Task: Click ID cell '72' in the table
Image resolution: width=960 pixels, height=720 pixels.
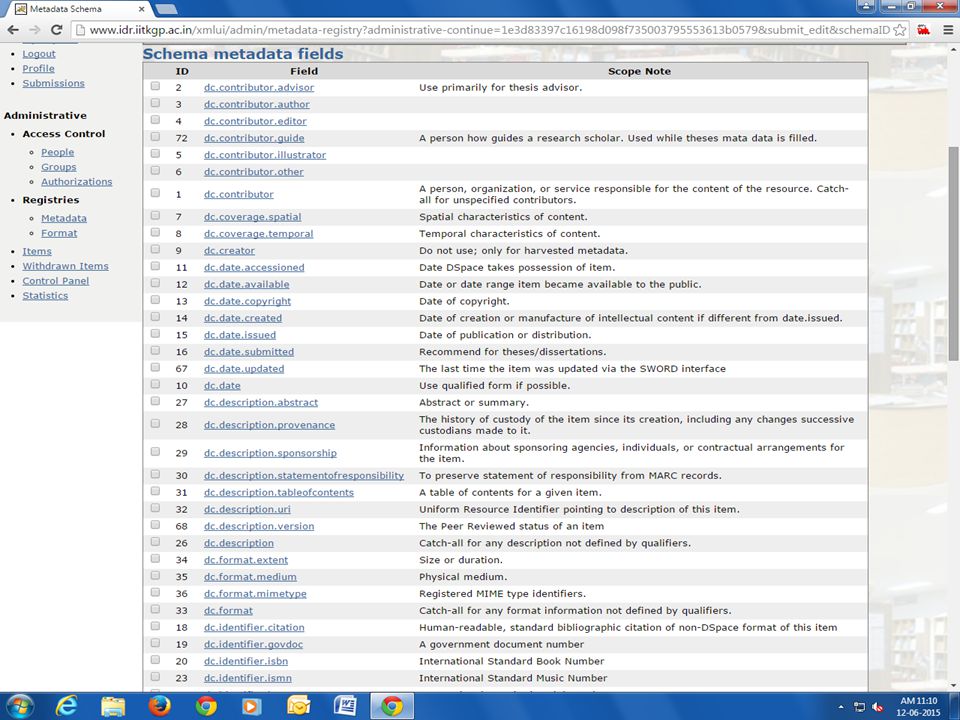Action: 181,138
